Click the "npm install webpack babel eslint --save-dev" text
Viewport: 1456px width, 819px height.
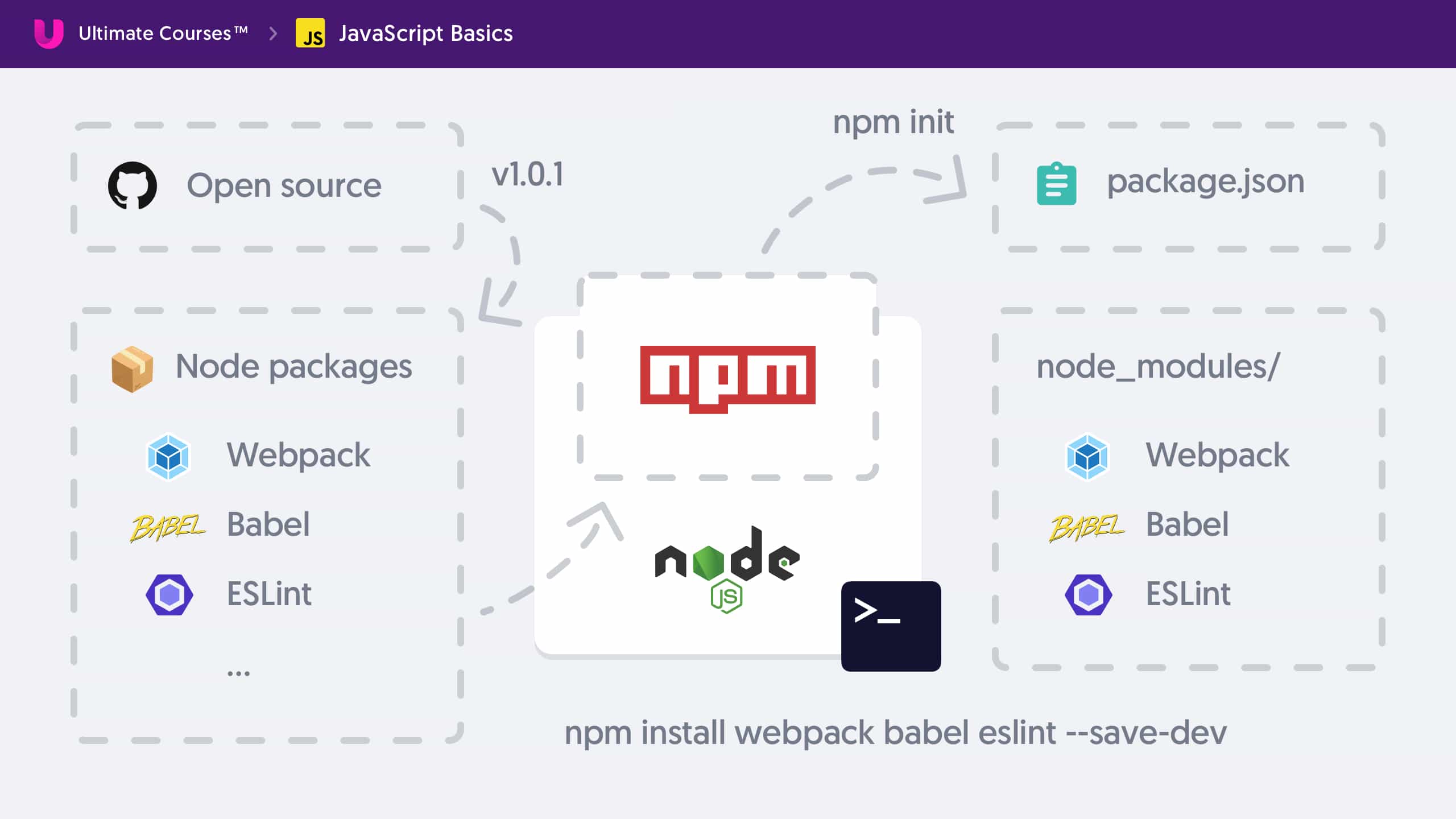point(895,734)
